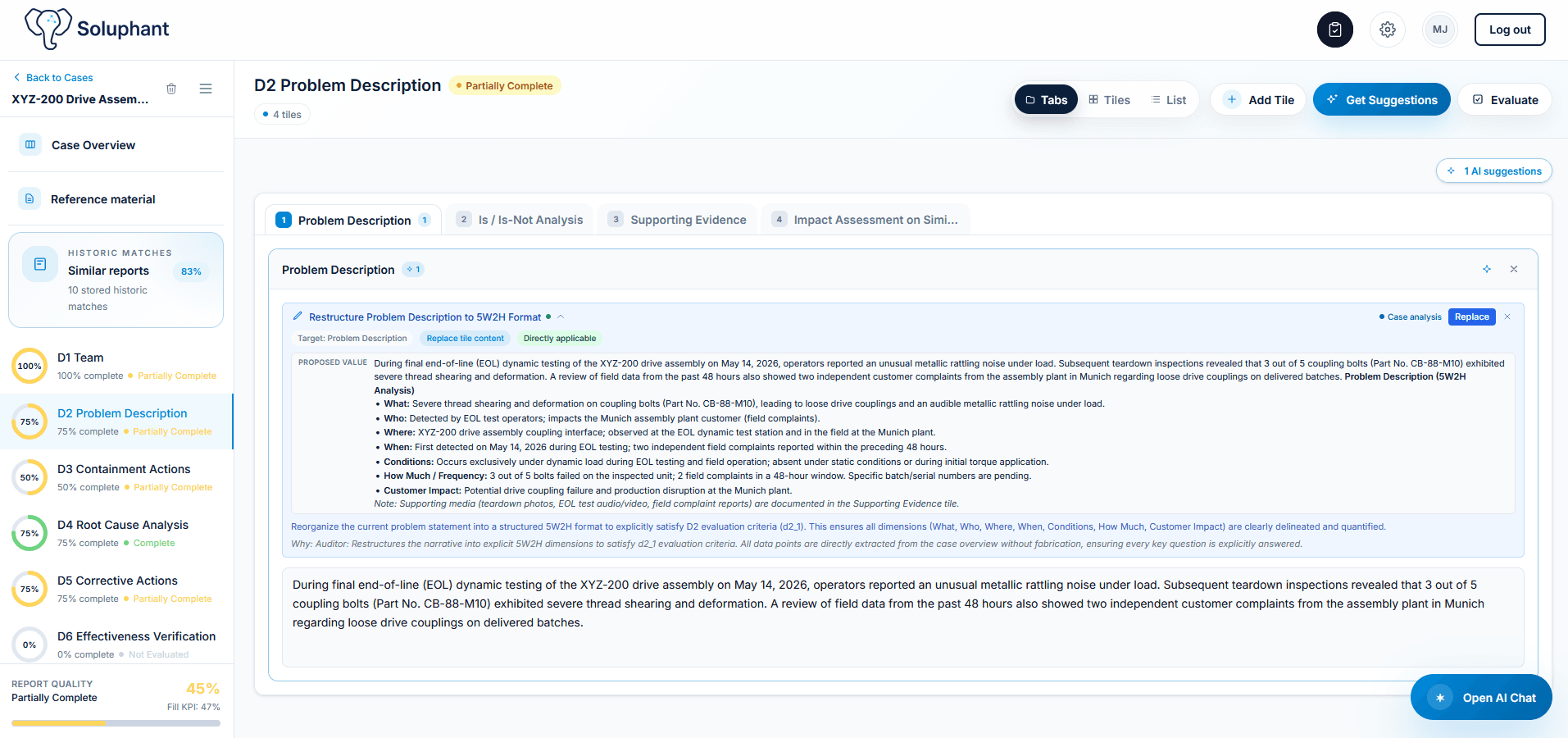Click the Directly applicable tag
The width and height of the screenshot is (1568, 738).
pyautogui.click(x=560, y=338)
